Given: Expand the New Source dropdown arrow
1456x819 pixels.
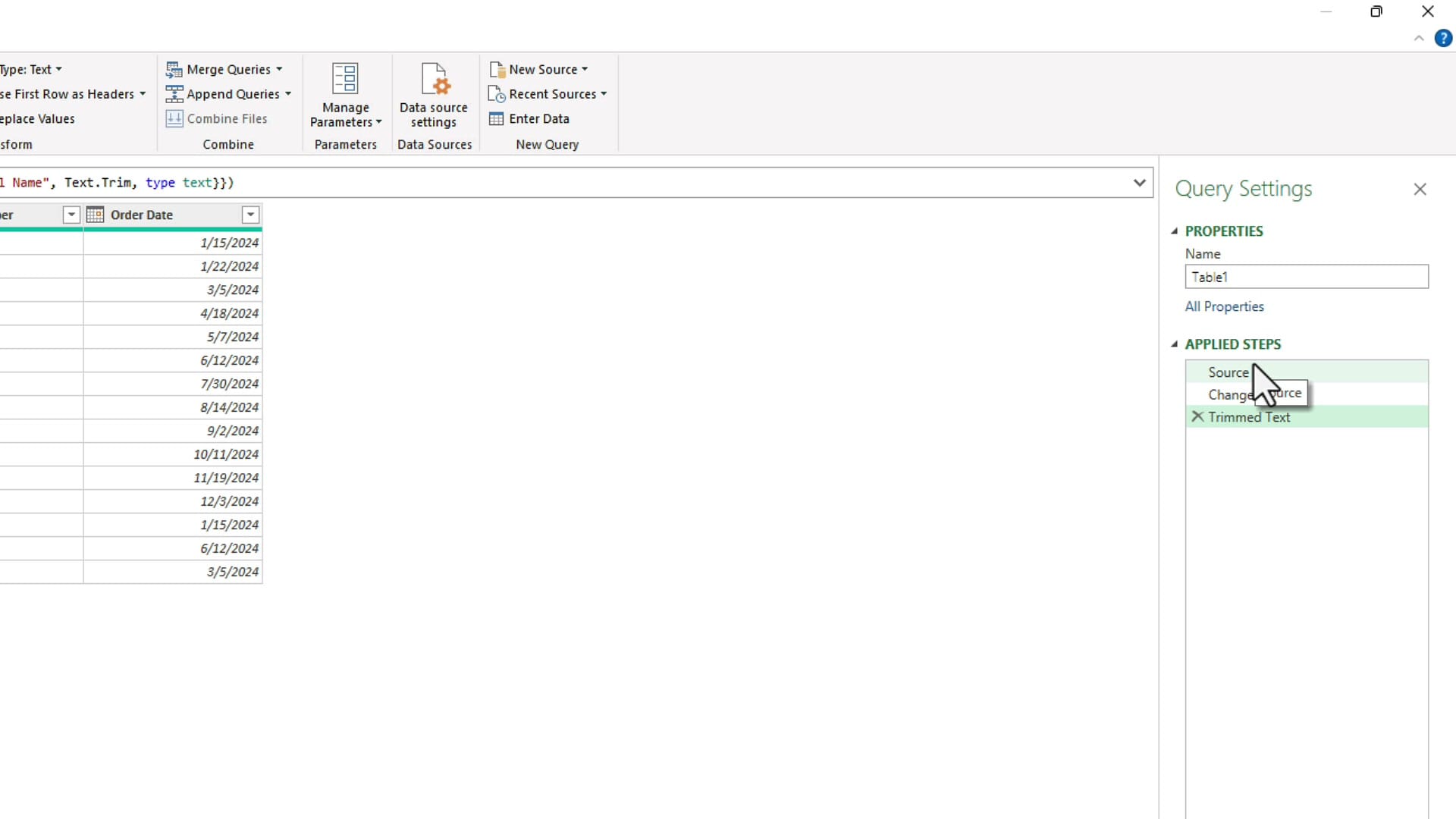Looking at the screenshot, I should click(x=585, y=69).
